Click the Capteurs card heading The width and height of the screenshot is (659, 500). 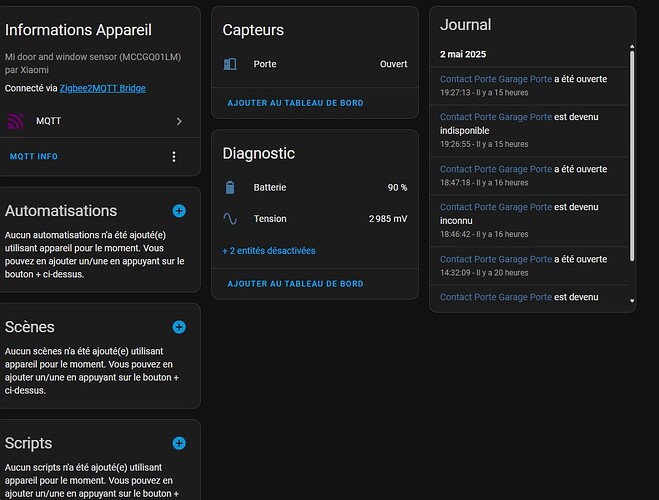tap(253, 30)
